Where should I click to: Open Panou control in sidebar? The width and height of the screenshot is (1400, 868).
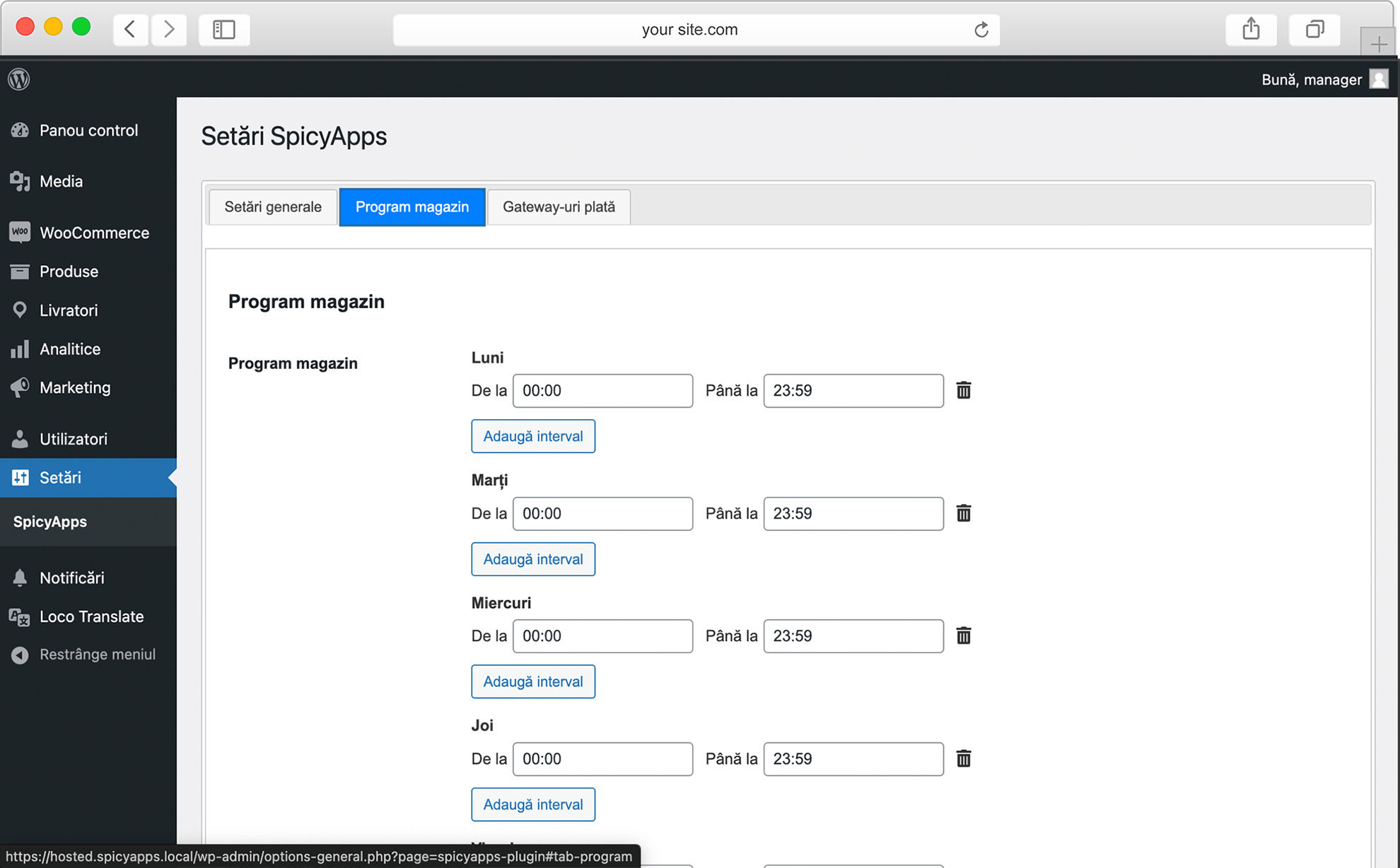pyautogui.click(x=88, y=130)
